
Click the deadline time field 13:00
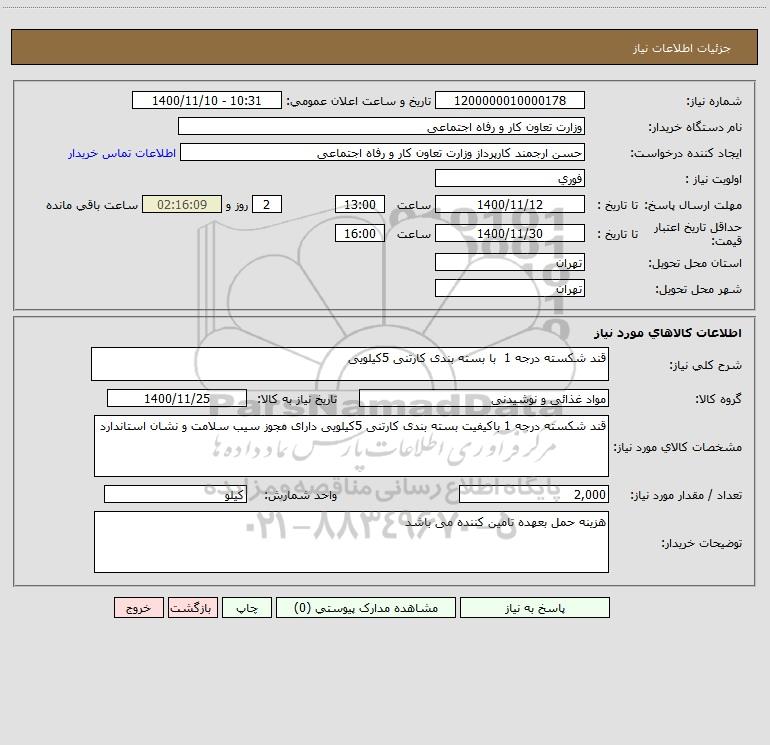tap(359, 204)
